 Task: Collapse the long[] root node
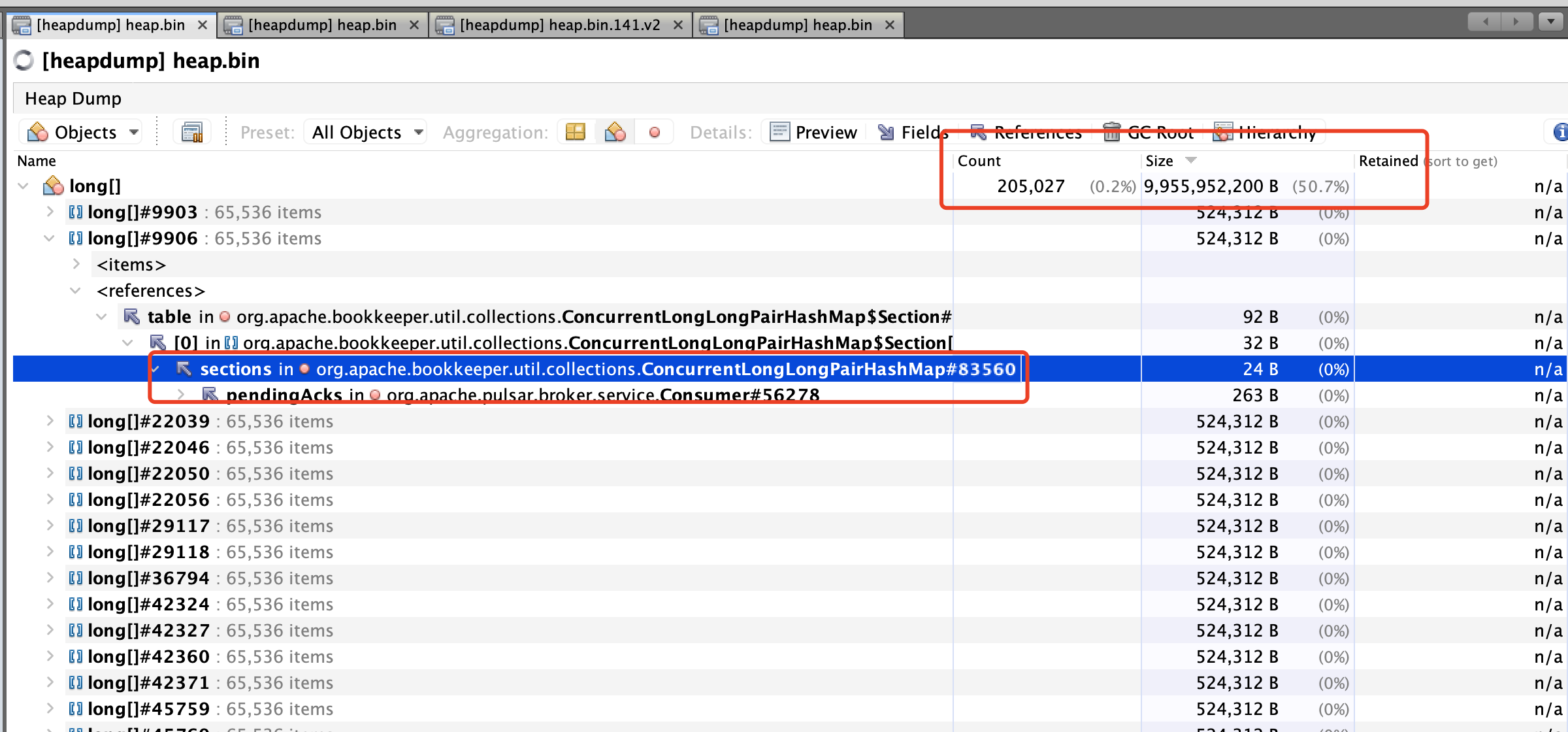coord(24,186)
